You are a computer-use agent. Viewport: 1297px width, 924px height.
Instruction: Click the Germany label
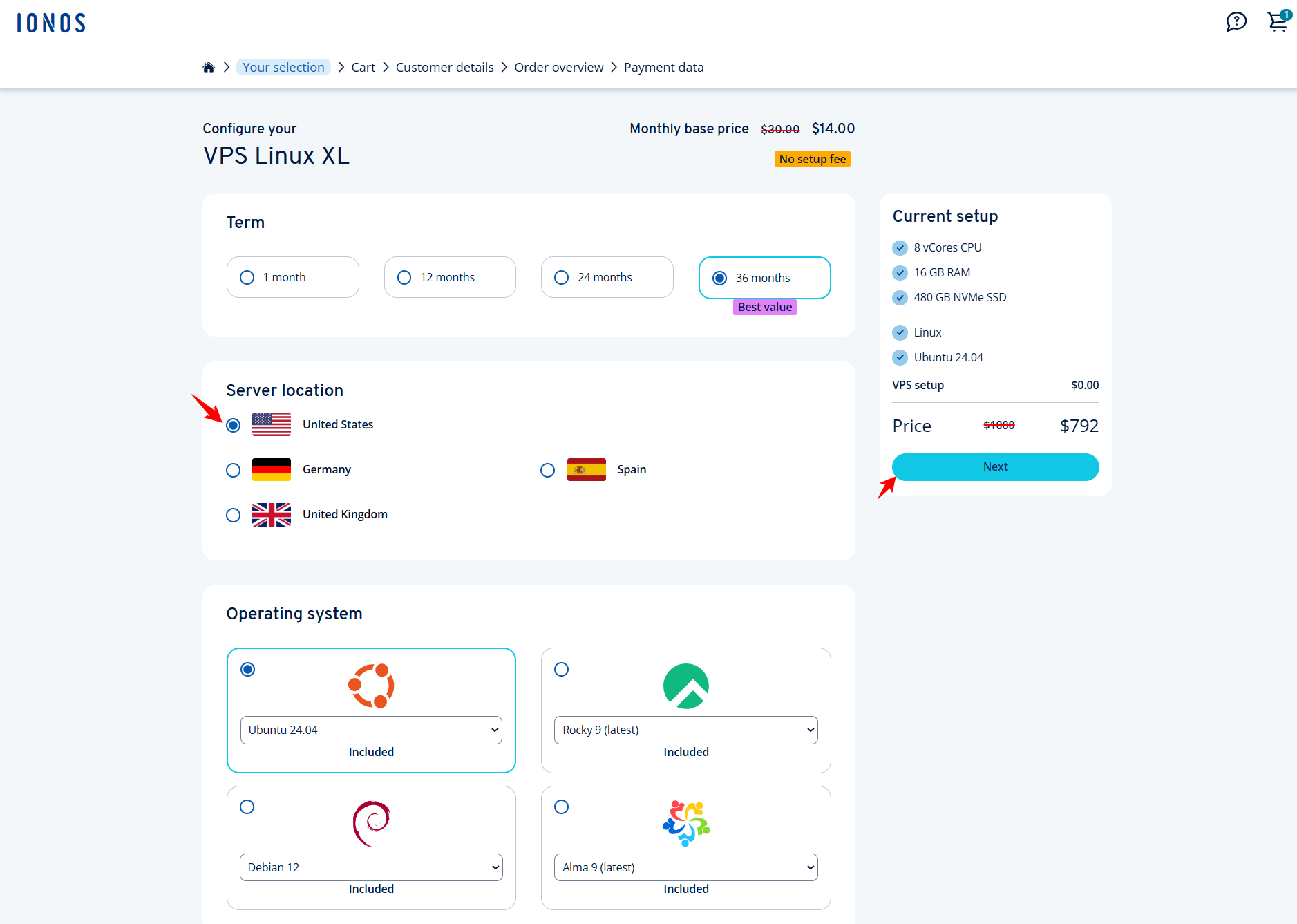pos(327,469)
